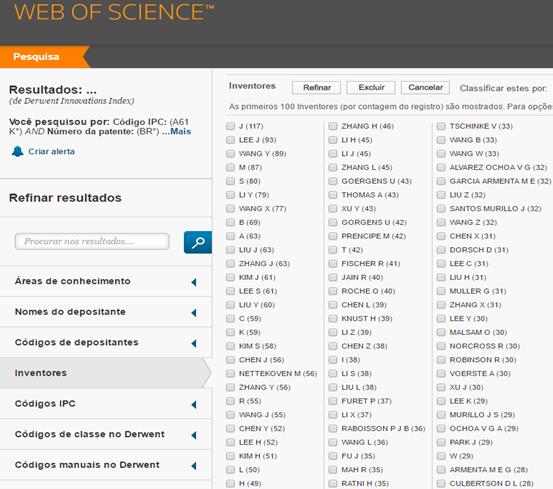Expand Códigos manuais no Derwent arrow
Screen dimensions: 553x489
click(194, 466)
